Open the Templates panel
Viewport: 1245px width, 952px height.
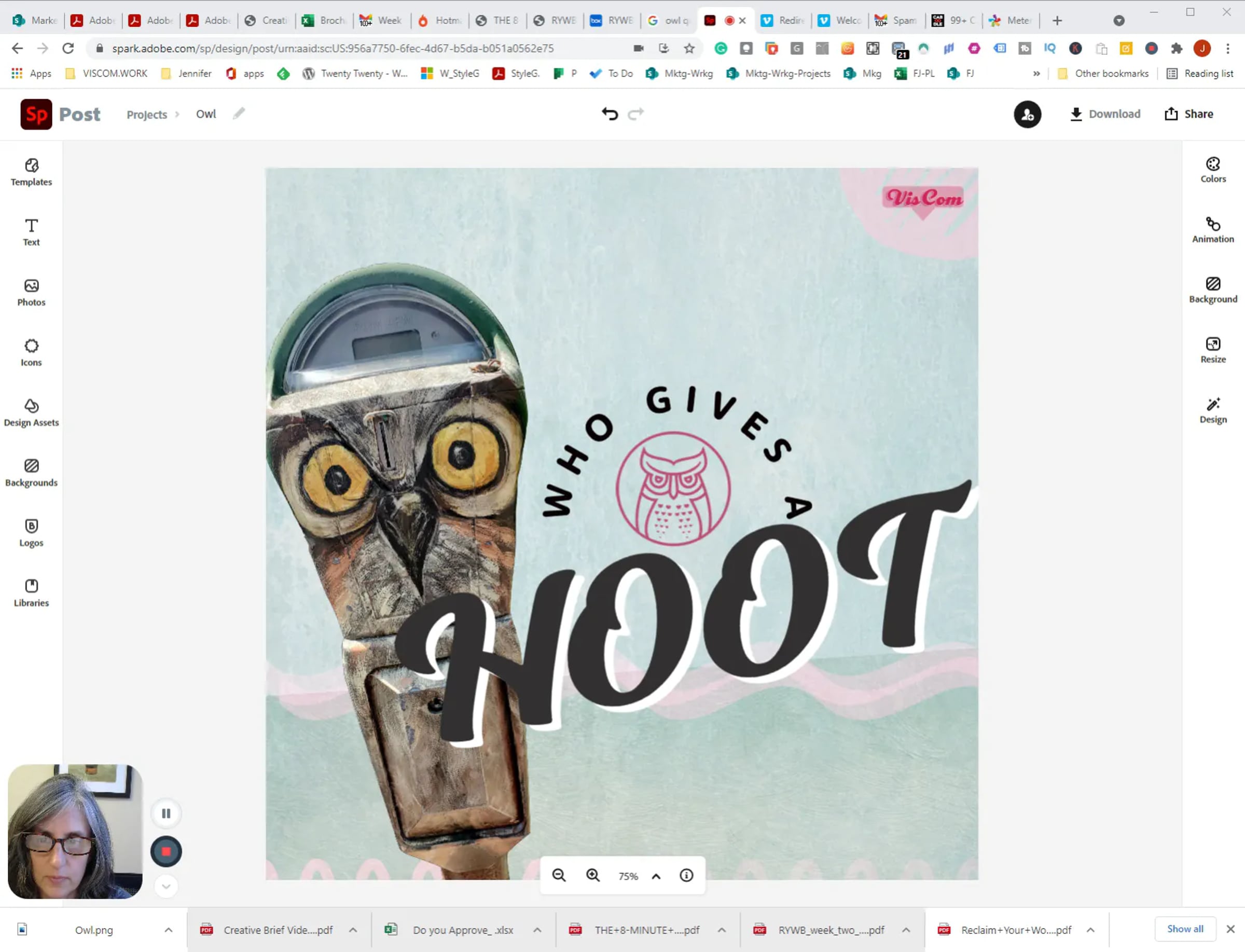(x=31, y=172)
